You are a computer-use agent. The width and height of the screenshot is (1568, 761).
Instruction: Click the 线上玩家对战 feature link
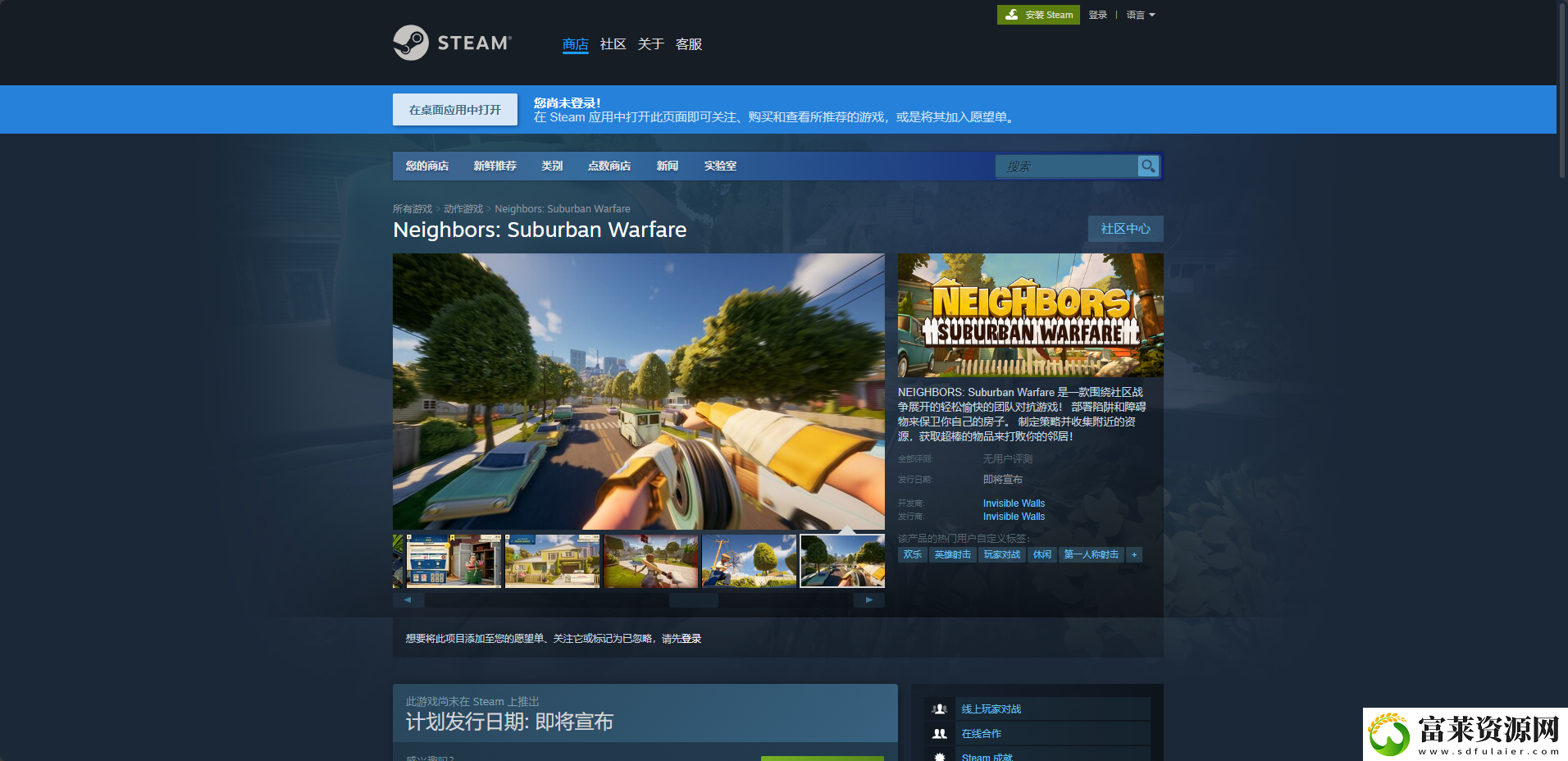(x=991, y=709)
